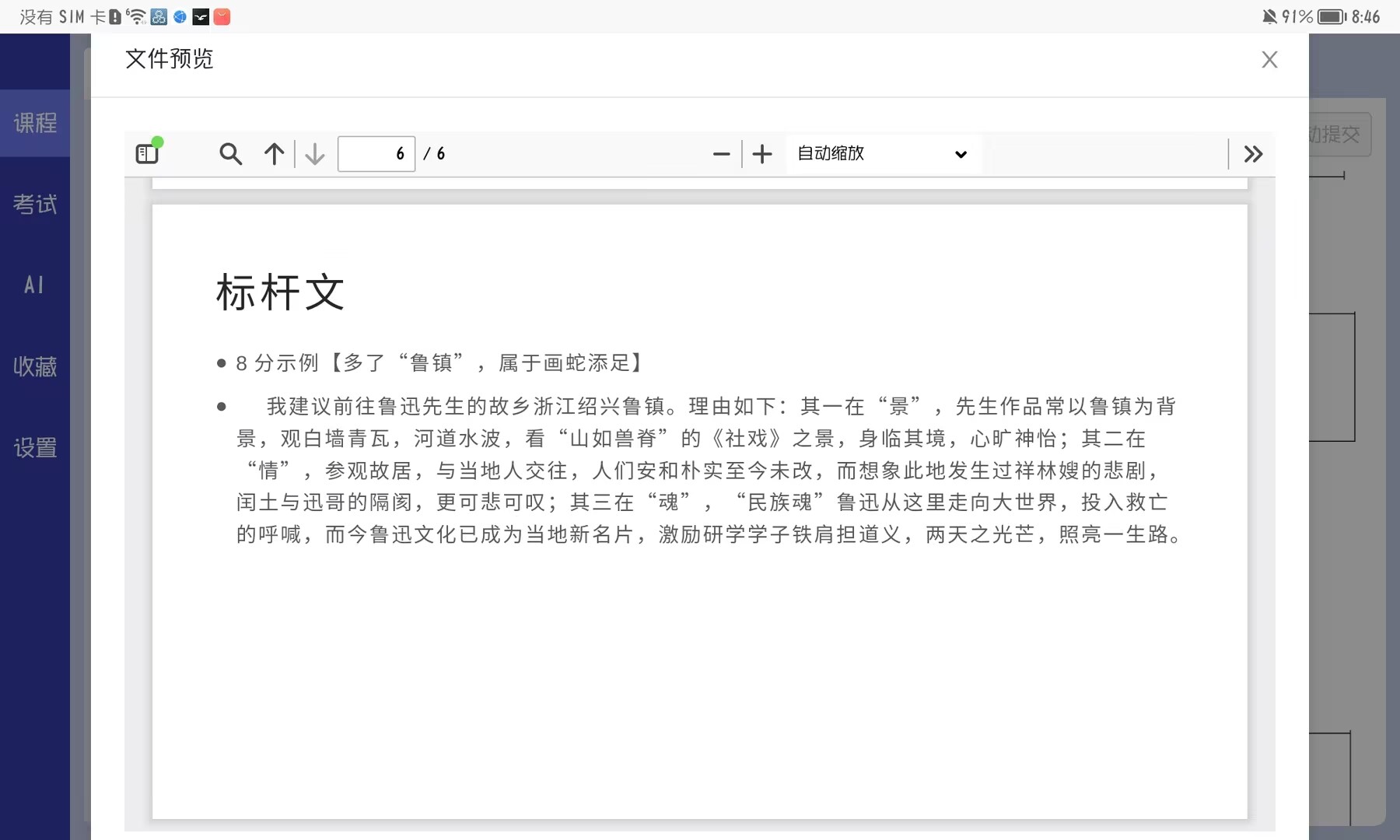Tap the Wi-Fi status icon

click(x=135, y=17)
